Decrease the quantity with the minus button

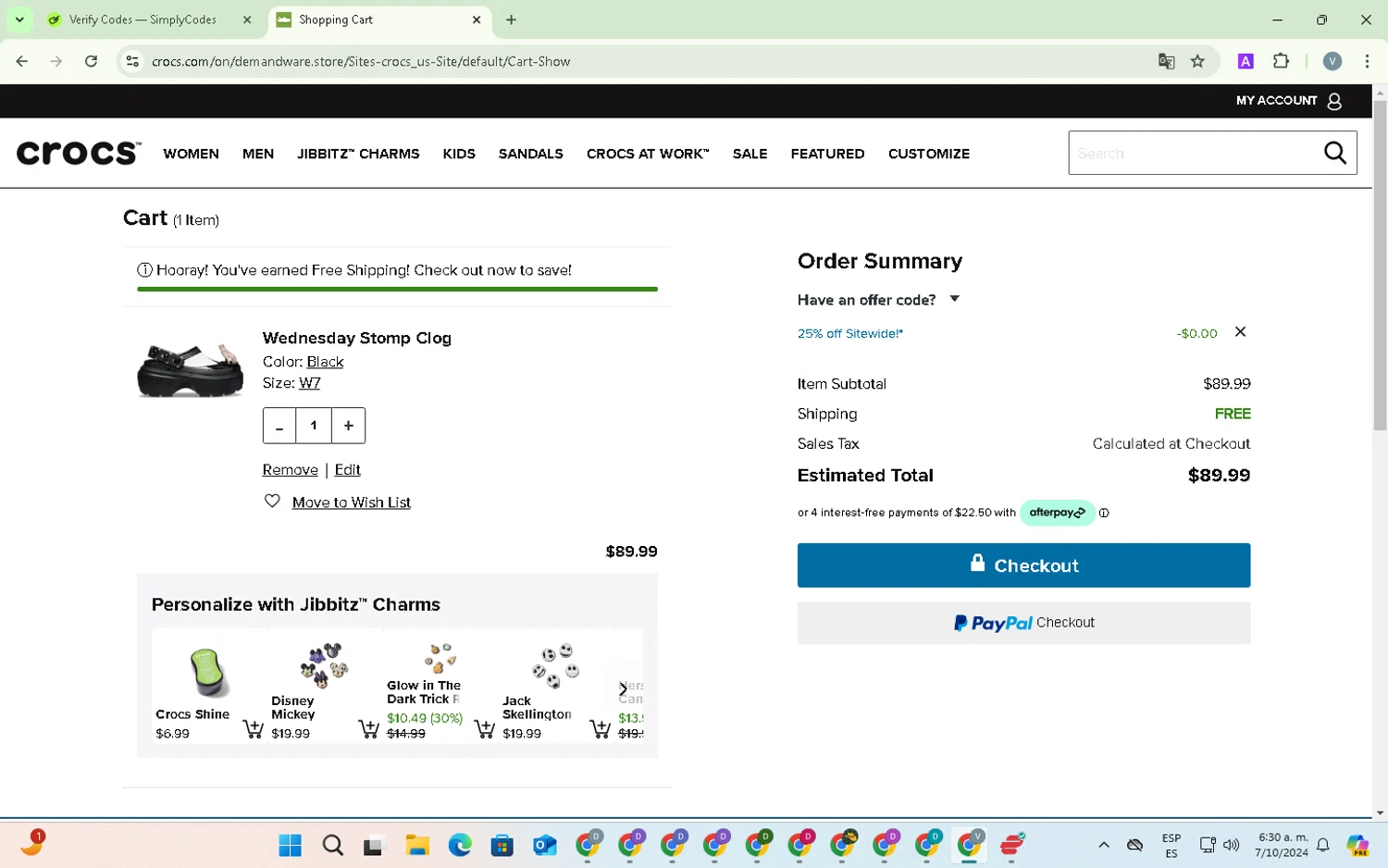pyautogui.click(x=279, y=426)
